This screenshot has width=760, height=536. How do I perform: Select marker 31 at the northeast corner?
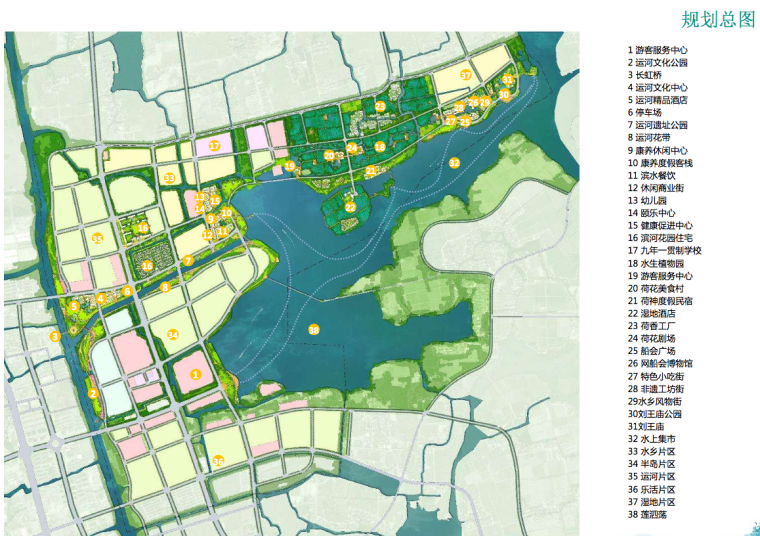coord(508,79)
